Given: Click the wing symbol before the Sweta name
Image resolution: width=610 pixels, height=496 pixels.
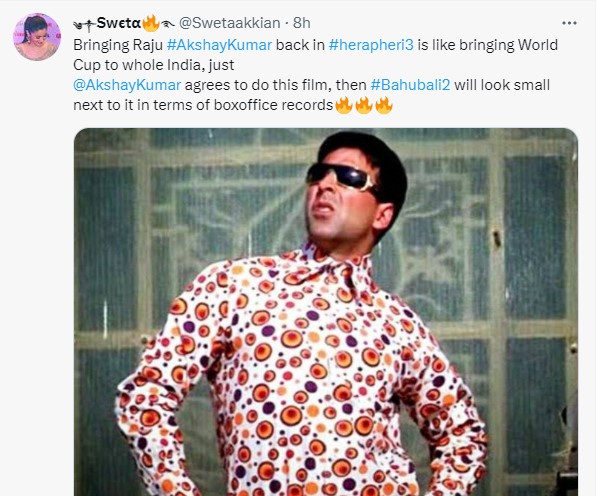Looking at the screenshot, I should tap(85, 21).
